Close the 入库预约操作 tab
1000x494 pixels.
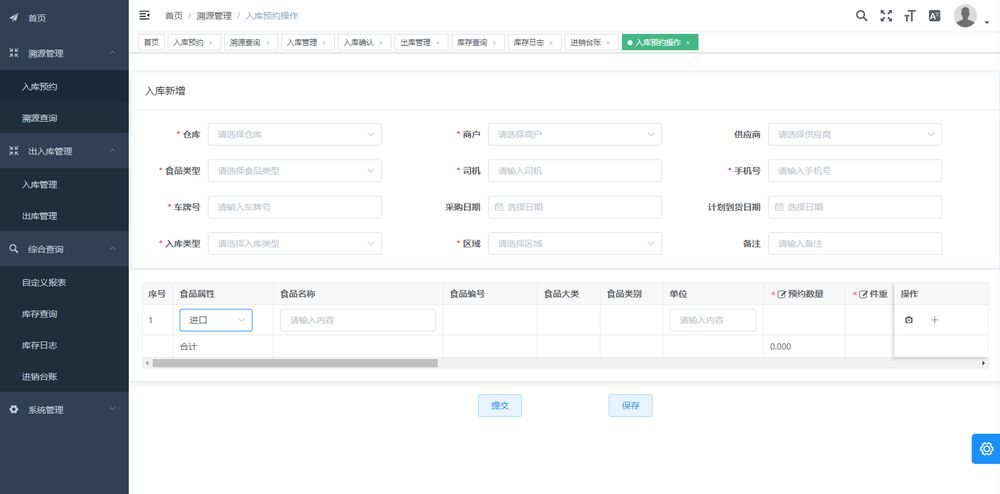tap(688, 43)
